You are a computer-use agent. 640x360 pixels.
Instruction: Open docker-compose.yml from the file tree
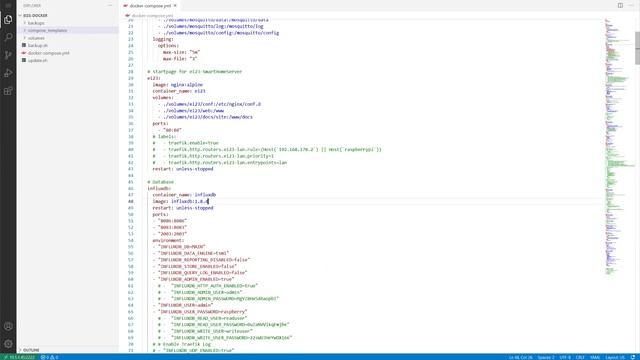(49, 53)
